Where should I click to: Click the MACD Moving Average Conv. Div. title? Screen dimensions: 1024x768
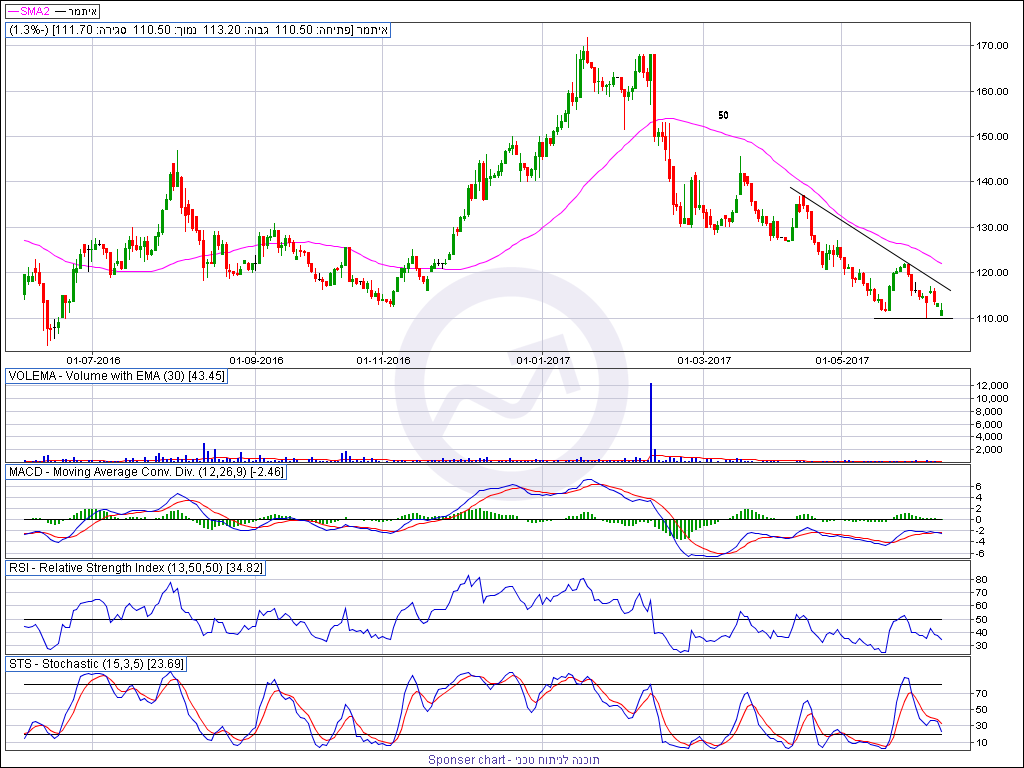click(146, 471)
